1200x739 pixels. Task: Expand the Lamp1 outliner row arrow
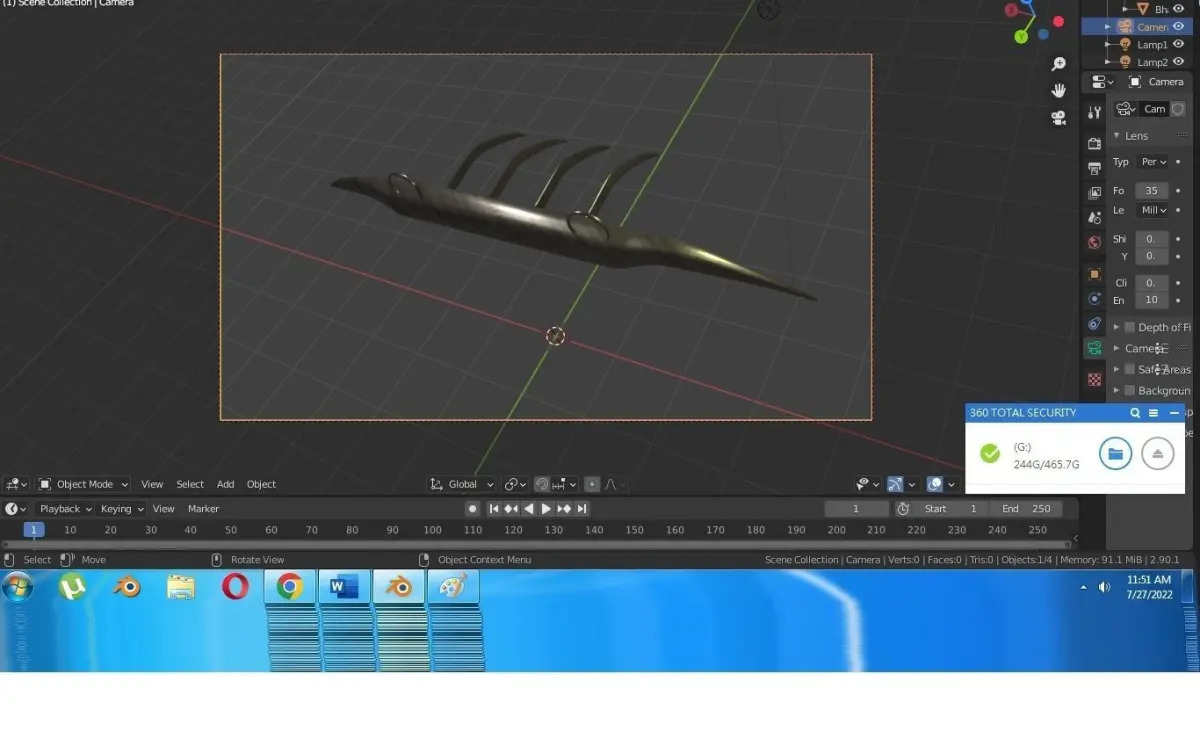[x=1108, y=45]
